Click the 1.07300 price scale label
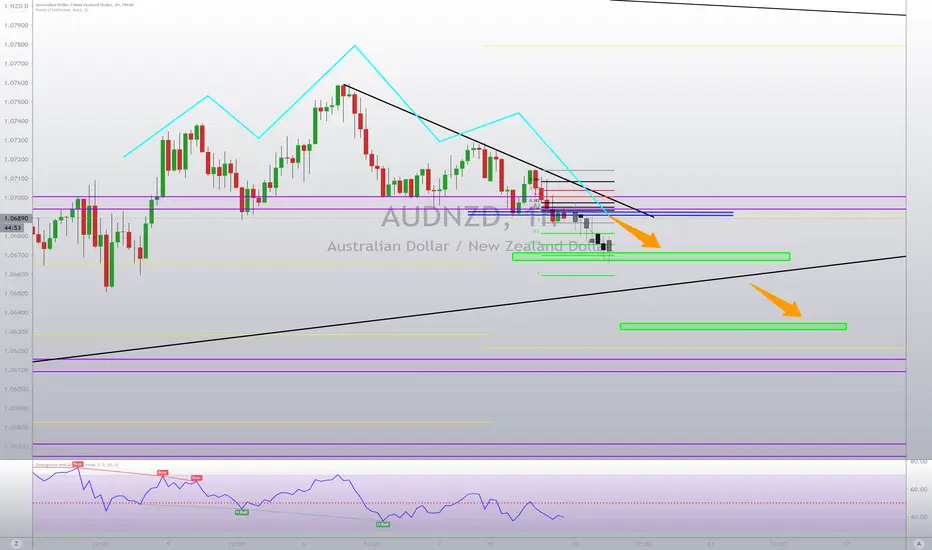Viewport: 932px width, 550px height. (x=16, y=140)
